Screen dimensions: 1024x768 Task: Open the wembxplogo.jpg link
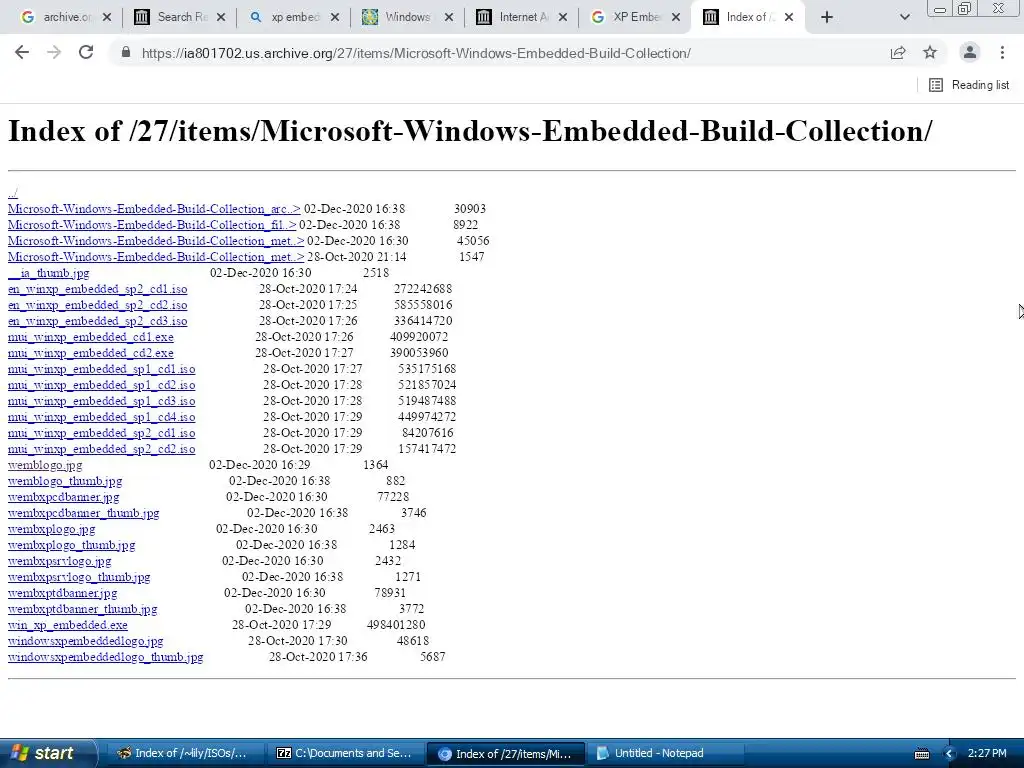52,529
